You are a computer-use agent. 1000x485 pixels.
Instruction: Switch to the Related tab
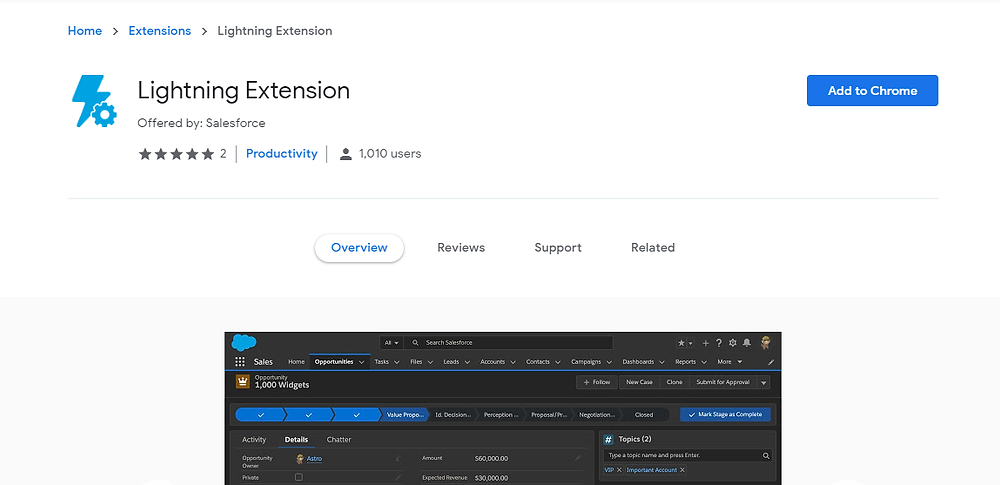click(653, 248)
